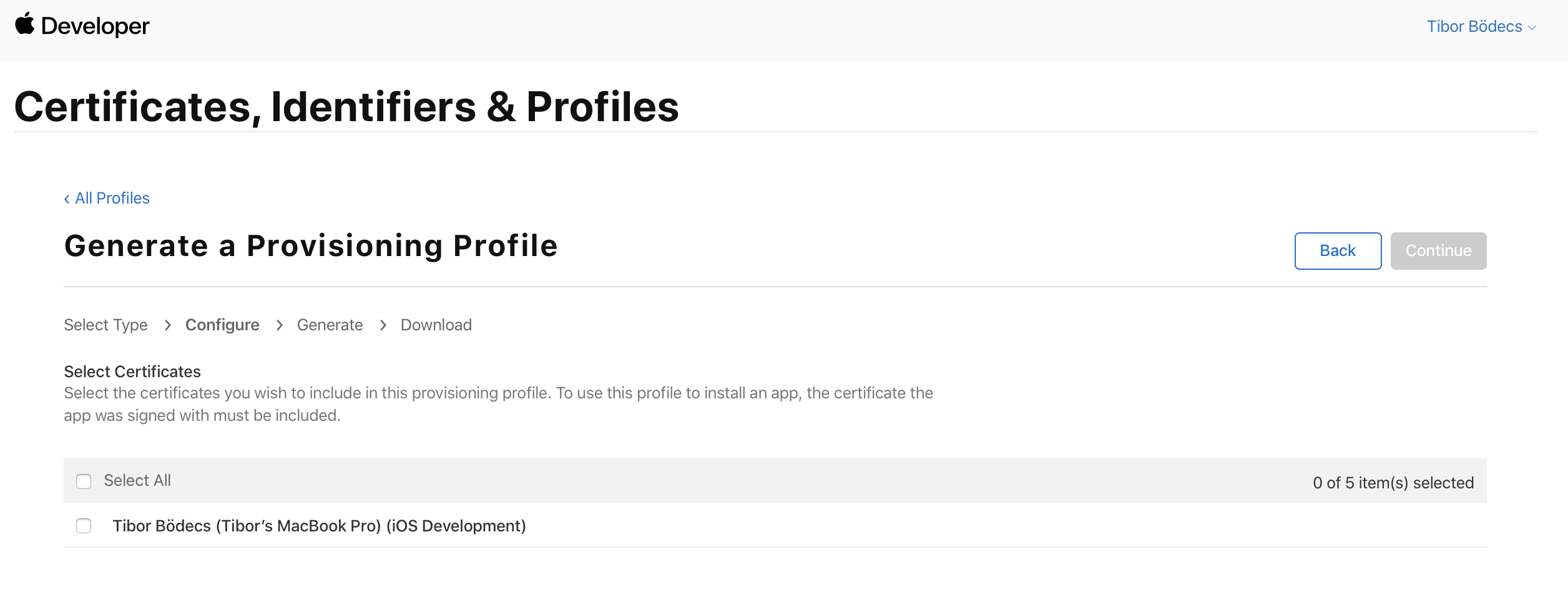Screen dimensions: 1568x602
Task: Click the Developer wordmark in header
Action: pos(95,26)
